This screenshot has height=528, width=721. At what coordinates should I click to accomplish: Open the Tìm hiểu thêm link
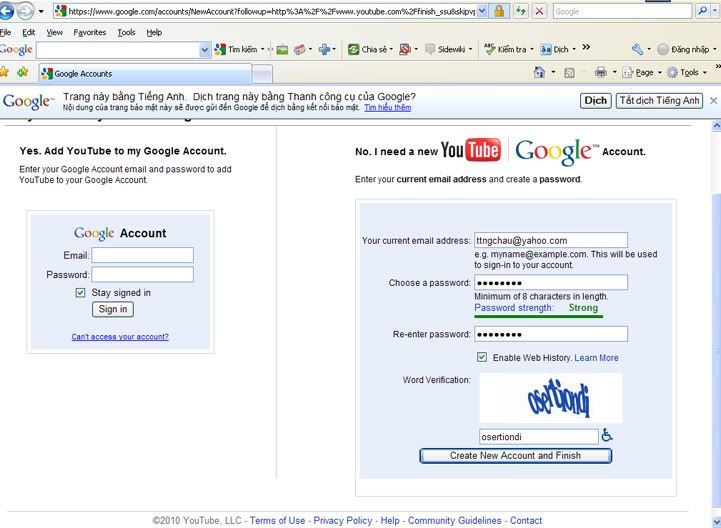(x=388, y=108)
